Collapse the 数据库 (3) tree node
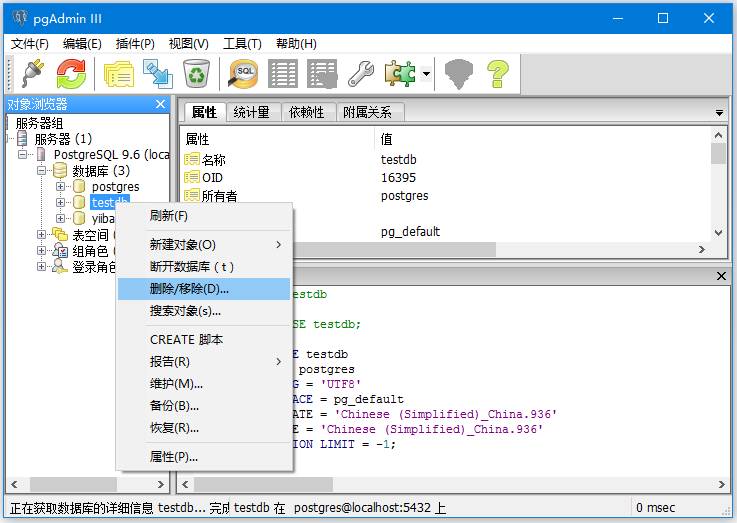The height and width of the screenshot is (523, 737). tap(43, 171)
